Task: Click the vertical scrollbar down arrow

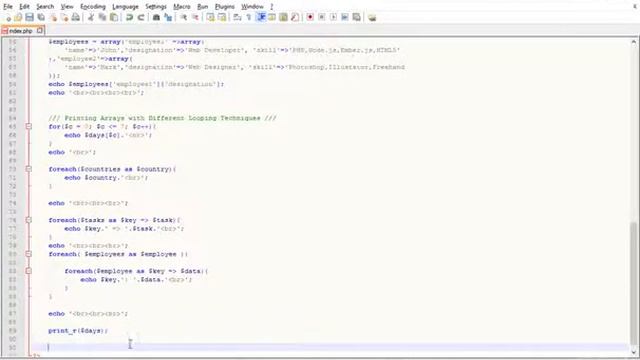Action: click(x=633, y=352)
